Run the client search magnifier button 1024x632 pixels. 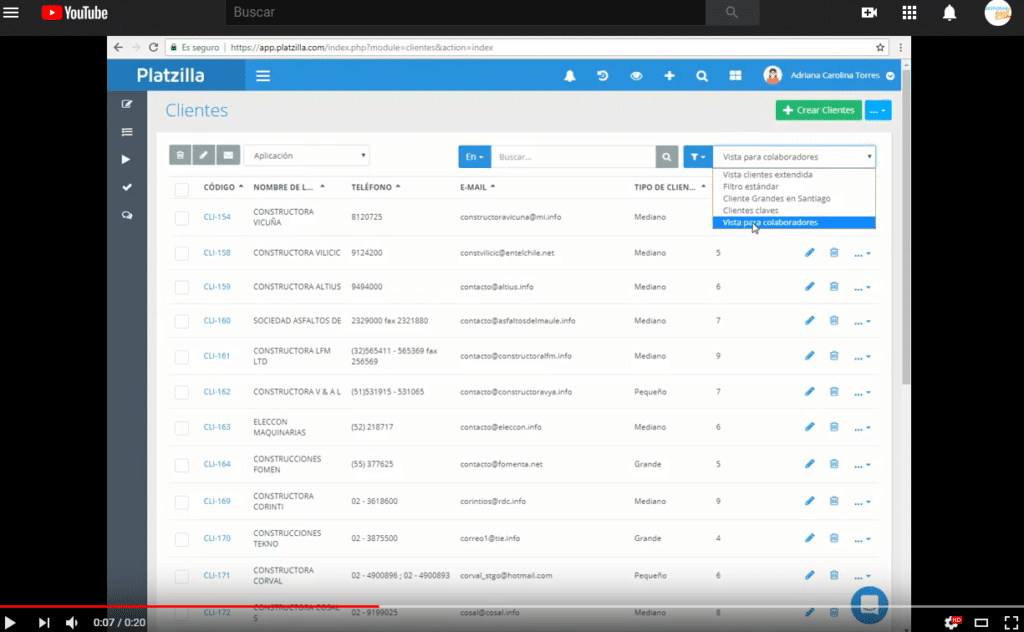667,157
